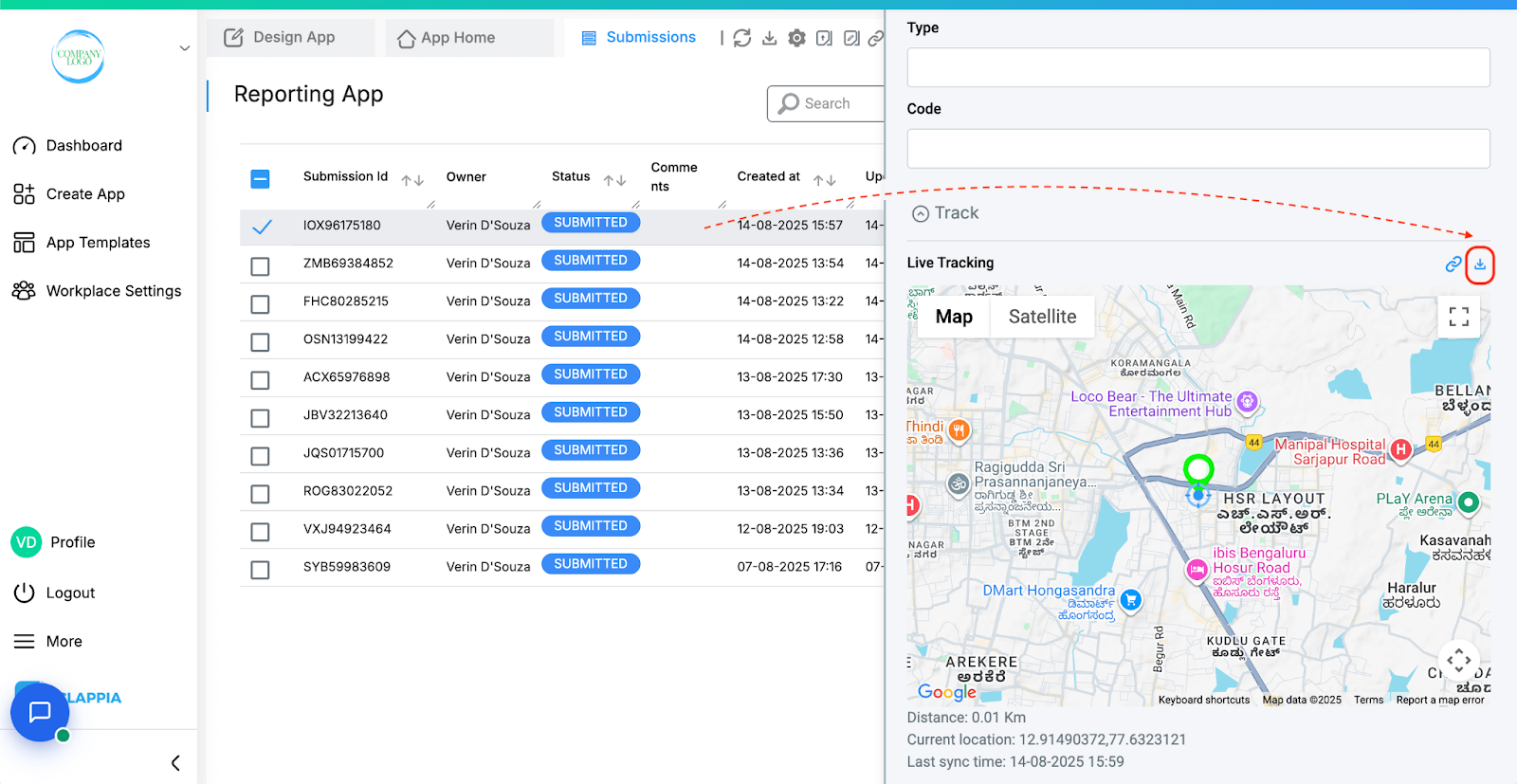Open Dashboard from sidebar

point(67,146)
